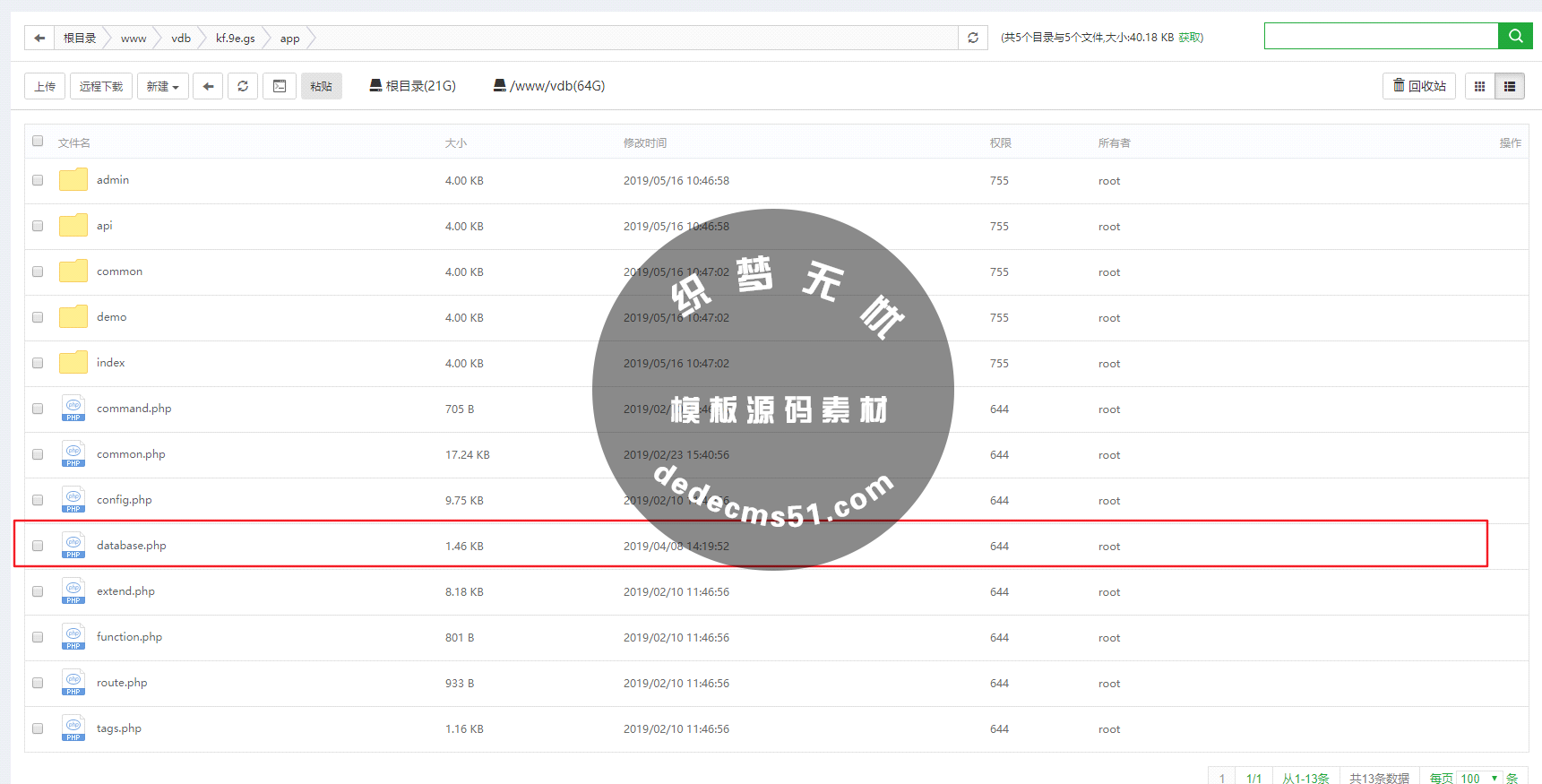
Task: Check the api folder checkbox
Action: tap(38, 226)
